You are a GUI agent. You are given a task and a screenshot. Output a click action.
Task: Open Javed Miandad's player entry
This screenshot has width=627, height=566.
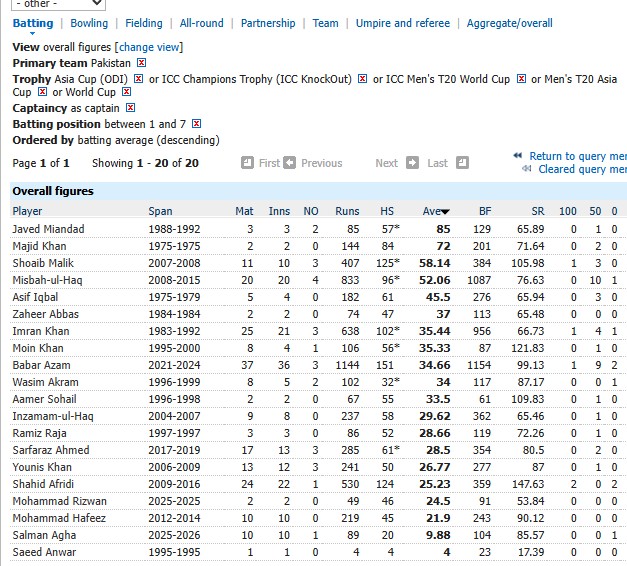[48, 229]
